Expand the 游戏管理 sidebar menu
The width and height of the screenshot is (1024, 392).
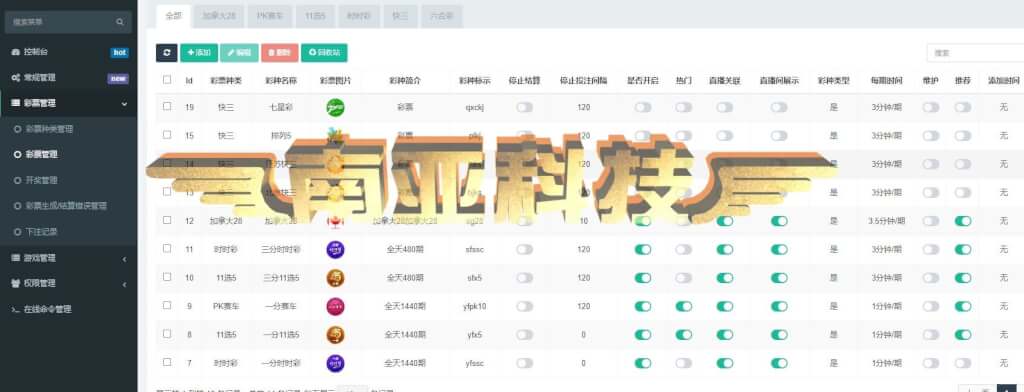pyautogui.click(x=69, y=258)
